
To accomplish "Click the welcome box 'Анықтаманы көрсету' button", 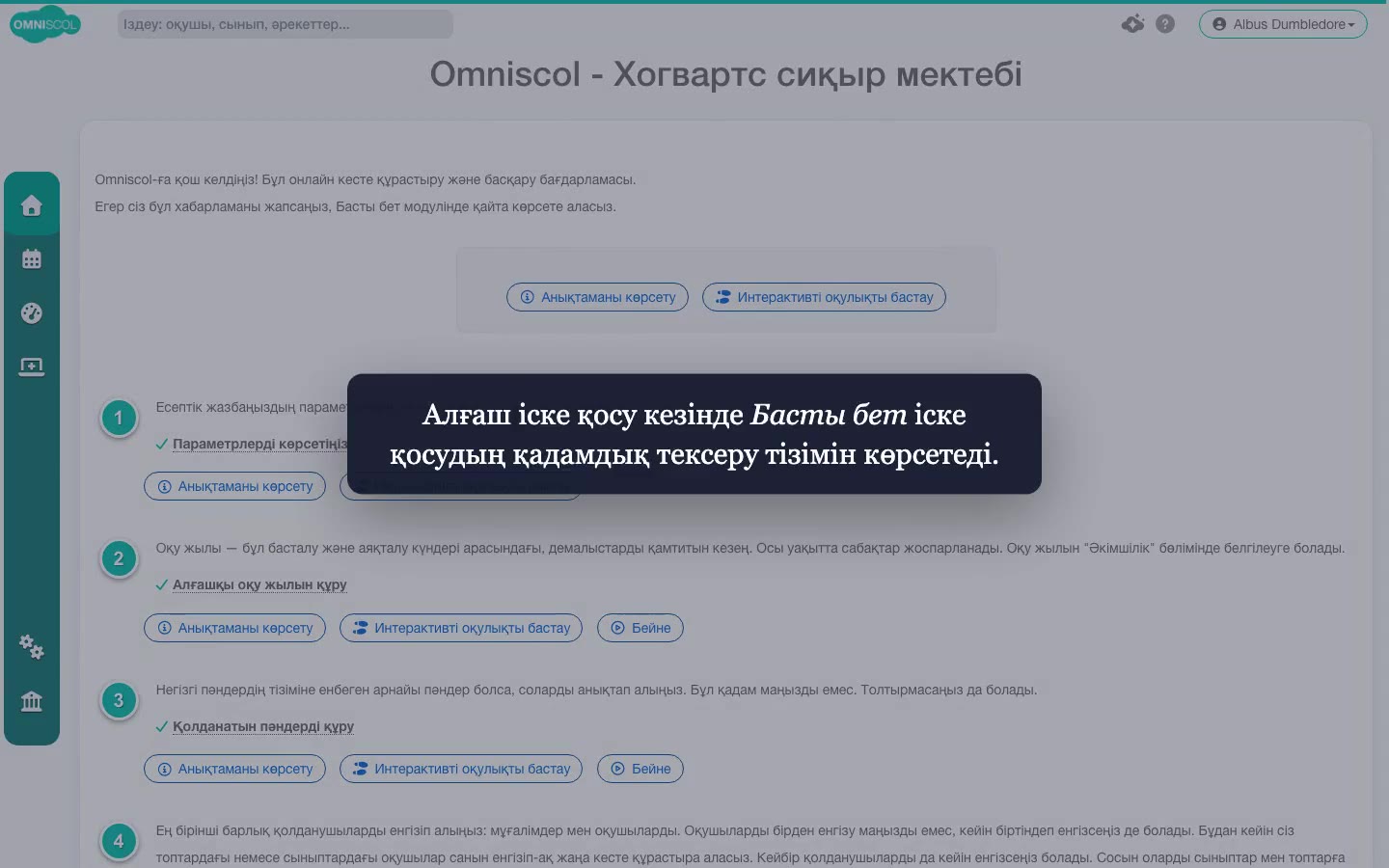I will pos(598,297).
